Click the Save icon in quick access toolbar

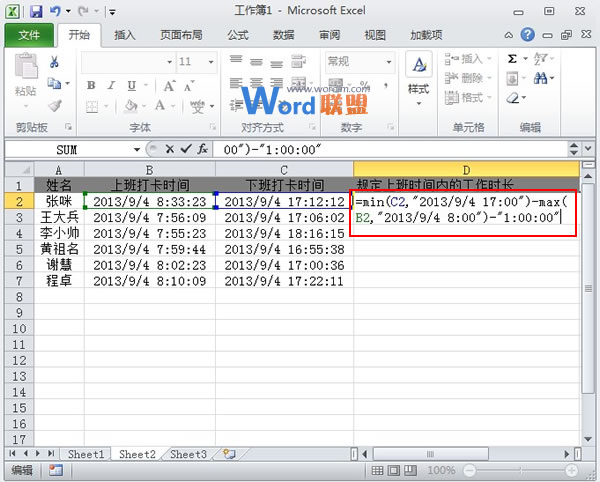click(x=36, y=11)
